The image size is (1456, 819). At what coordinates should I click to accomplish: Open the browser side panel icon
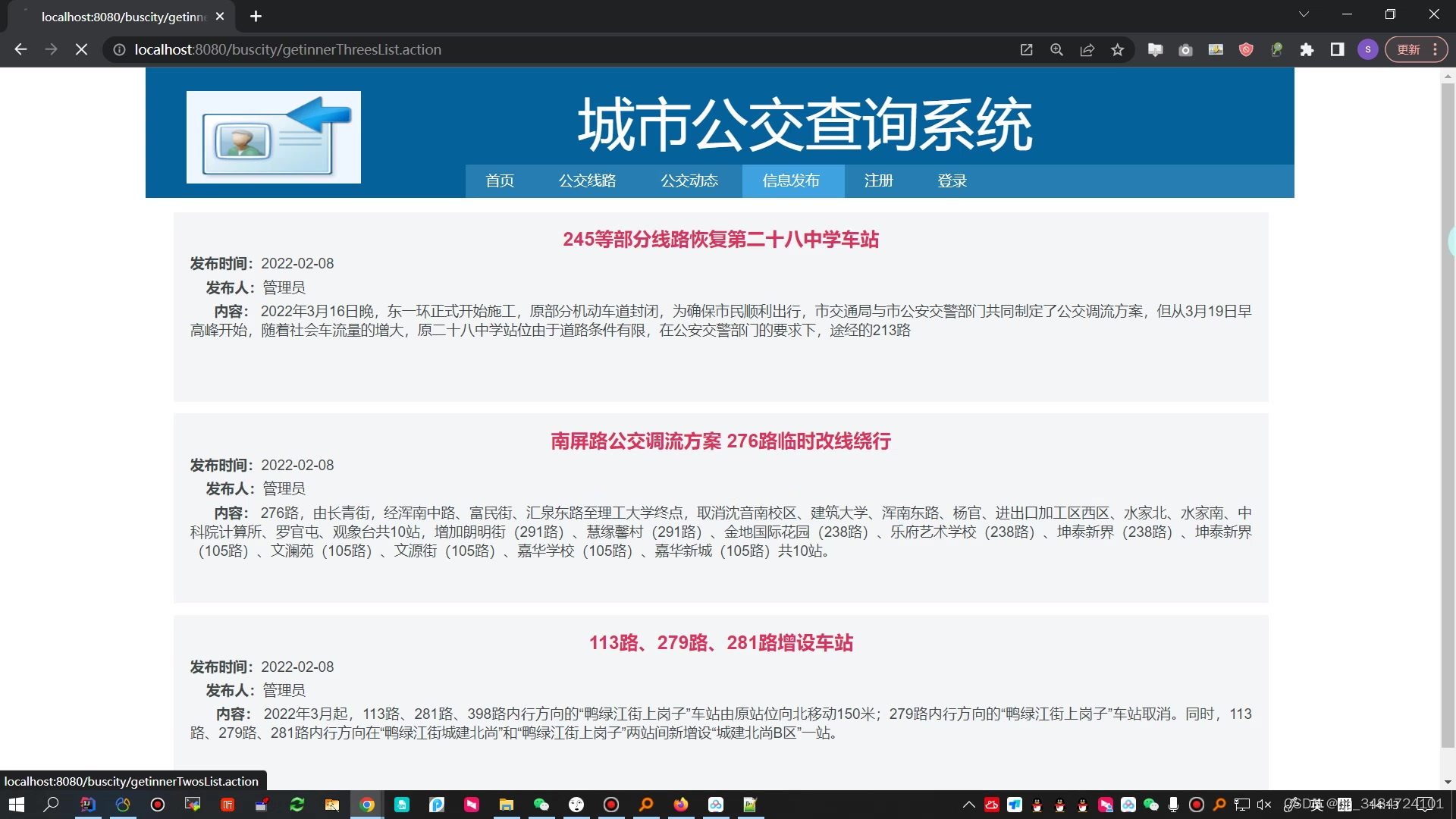point(1336,49)
